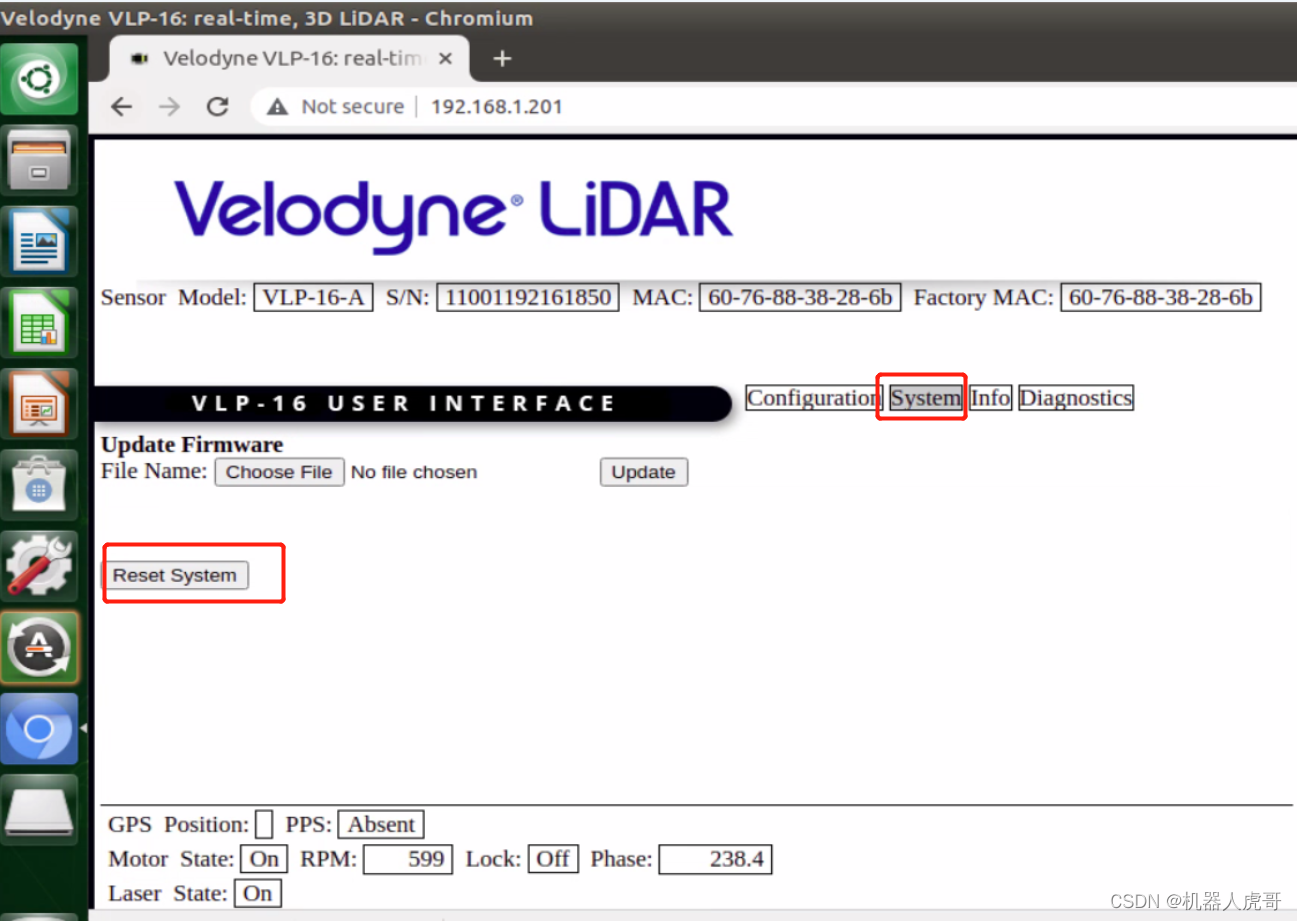
Task: Open LibreOffice Writer from the launcher
Action: click(39, 241)
